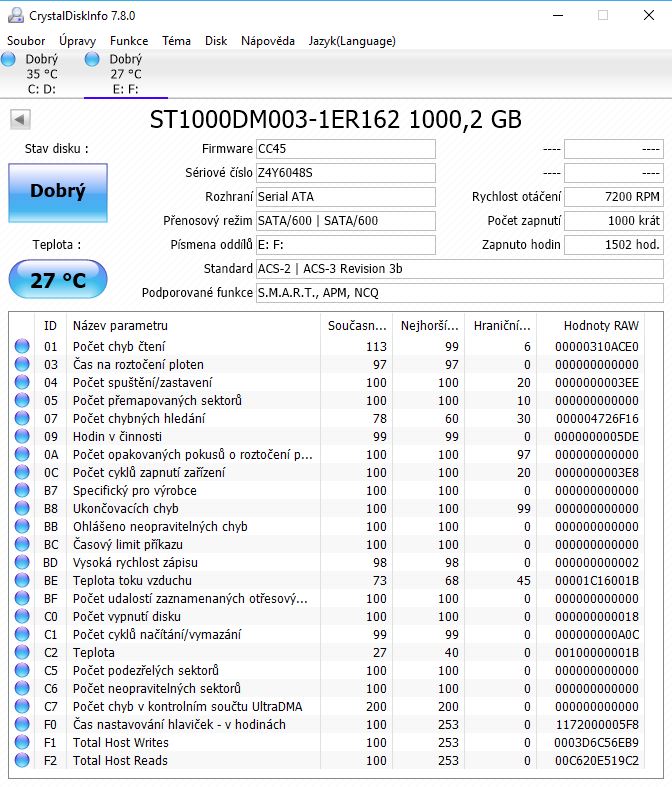672x787 pixels.
Task: Click status orb for Počet vypnutí disku
Action: [x=22, y=616]
